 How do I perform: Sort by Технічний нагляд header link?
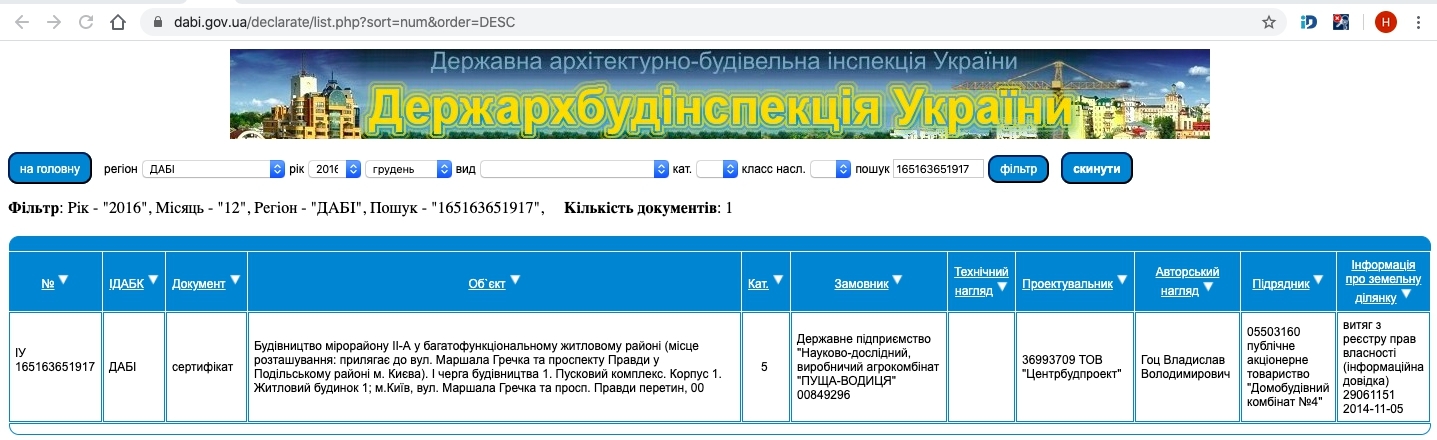[981, 281]
